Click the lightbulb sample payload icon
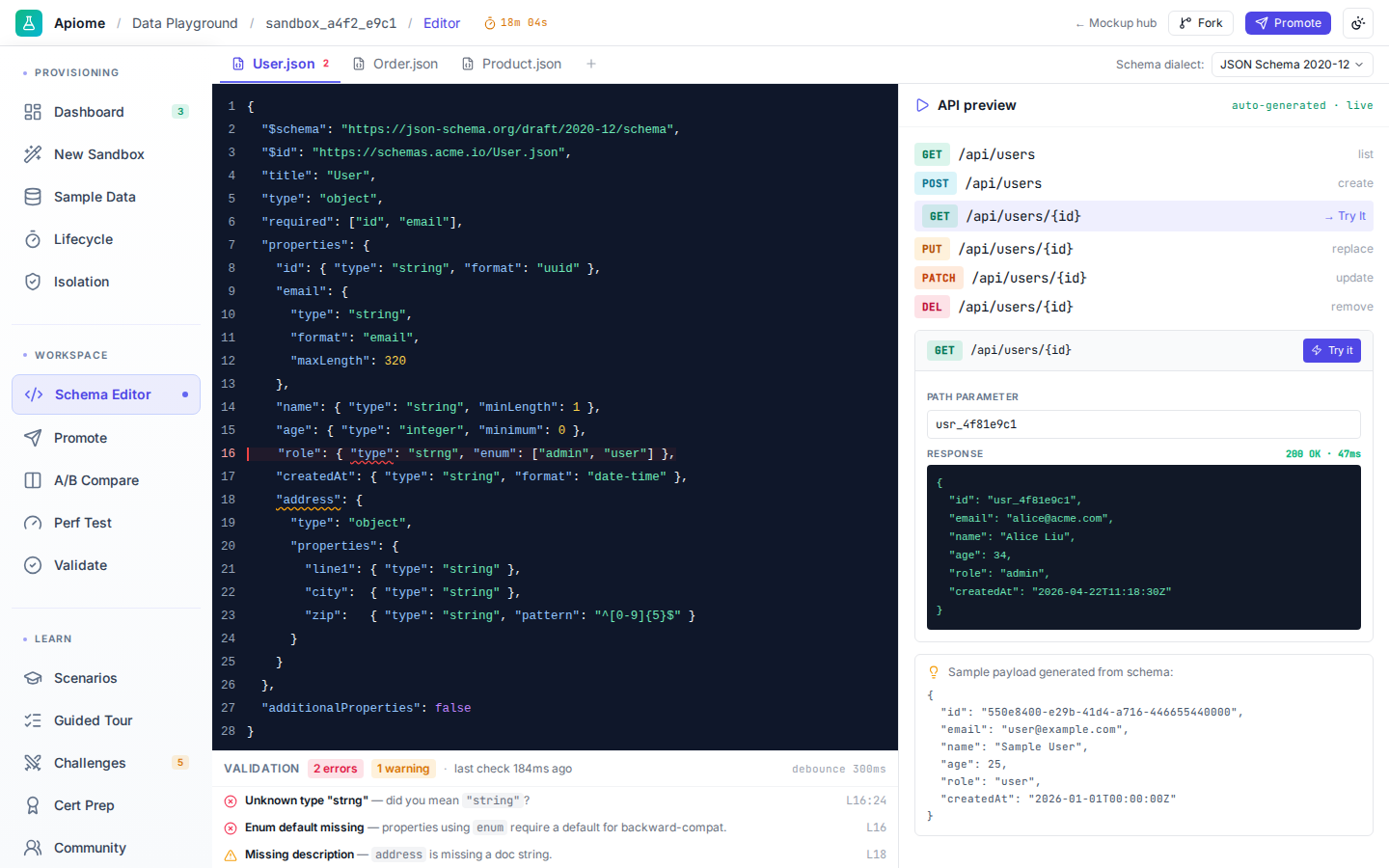This screenshot has height=868, width=1389. coord(934,672)
